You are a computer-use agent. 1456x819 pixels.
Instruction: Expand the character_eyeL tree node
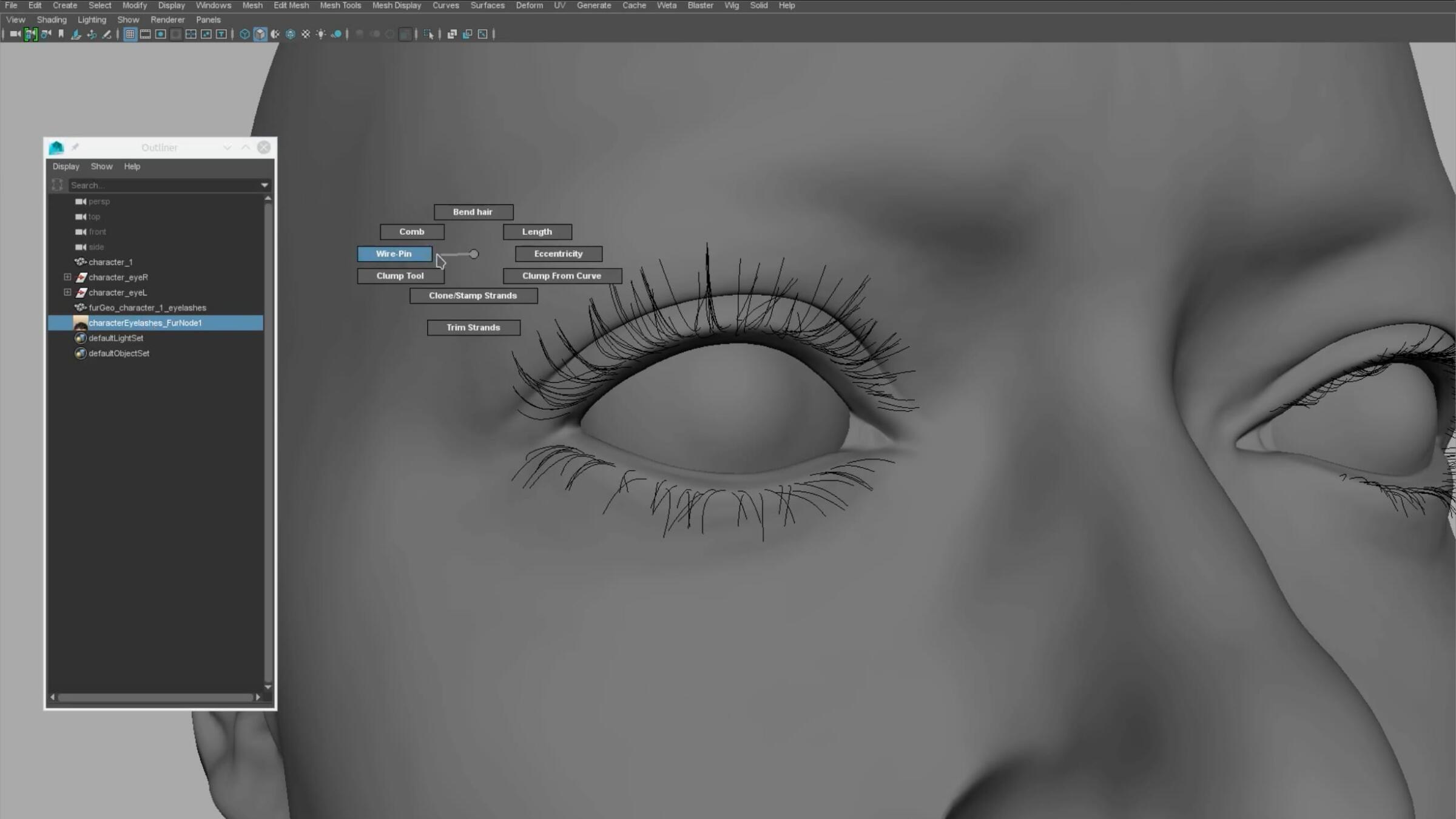[67, 292]
